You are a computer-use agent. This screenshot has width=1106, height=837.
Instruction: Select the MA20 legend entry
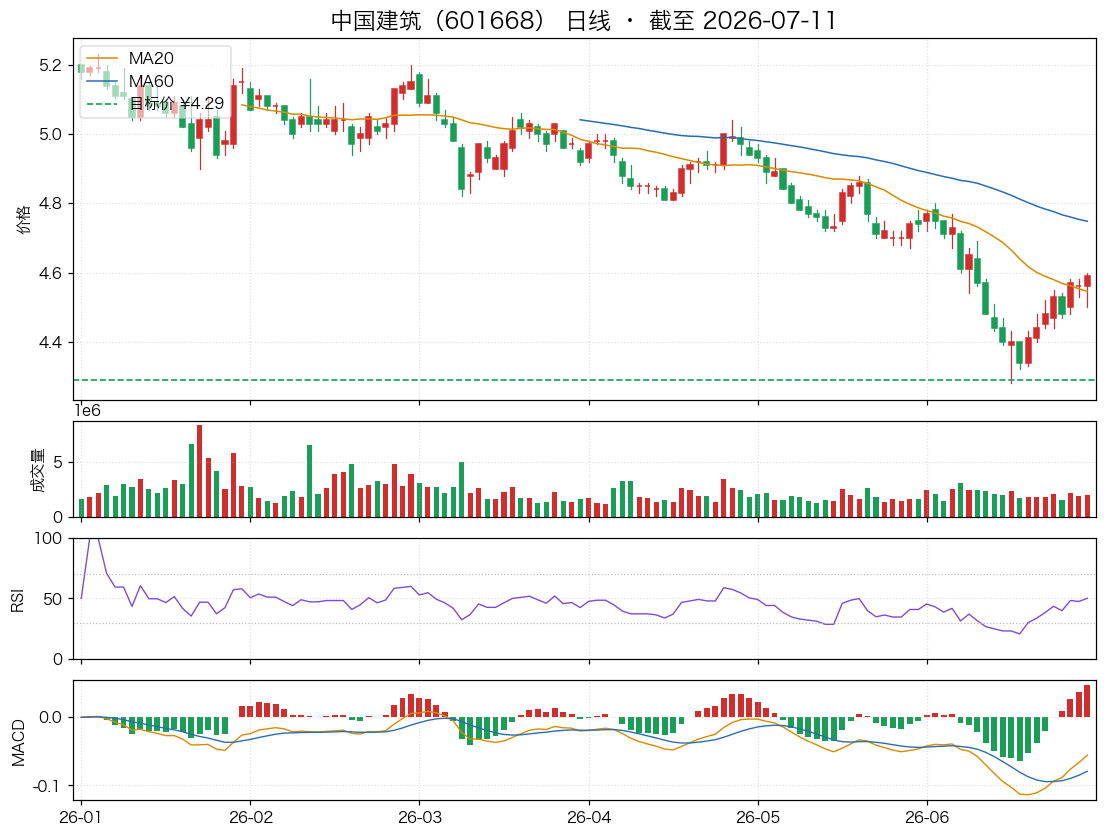point(130,58)
